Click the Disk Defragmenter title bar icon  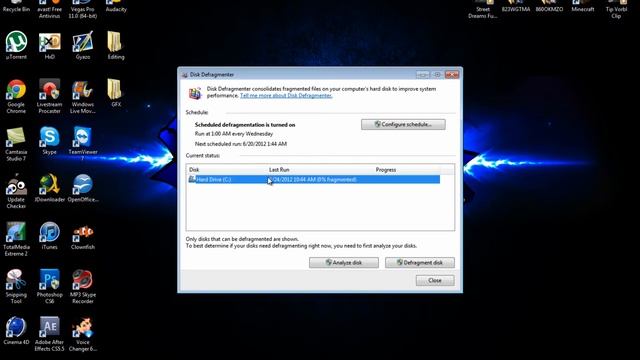tap(184, 75)
